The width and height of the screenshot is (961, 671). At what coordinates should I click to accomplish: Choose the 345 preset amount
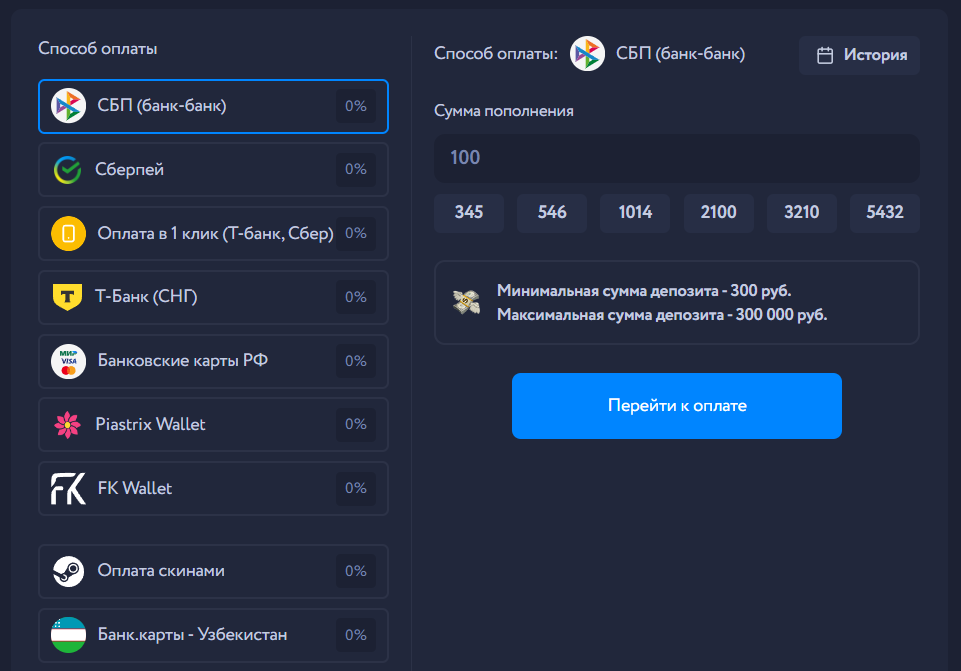[468, 213]
